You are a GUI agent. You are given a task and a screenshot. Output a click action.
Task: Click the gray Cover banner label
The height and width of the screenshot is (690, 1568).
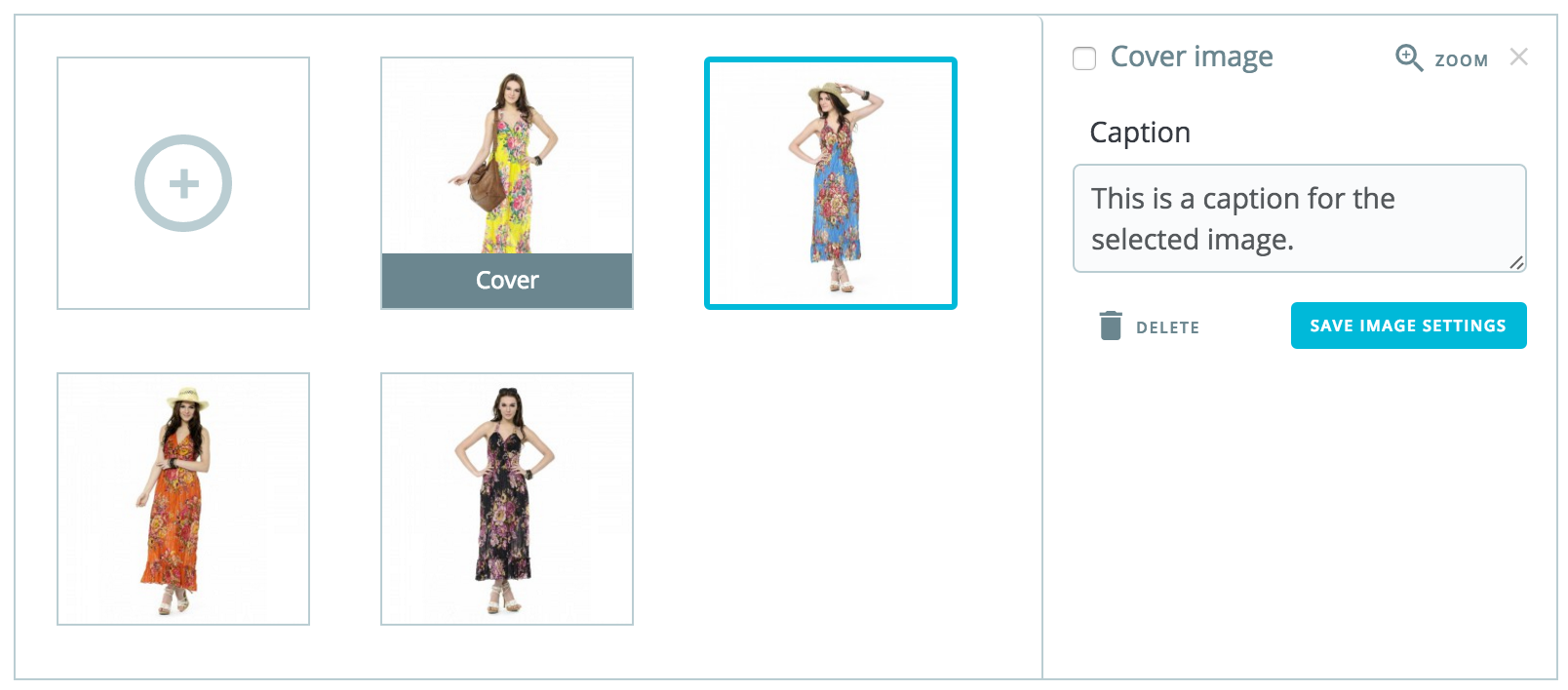tap(507, 281)
